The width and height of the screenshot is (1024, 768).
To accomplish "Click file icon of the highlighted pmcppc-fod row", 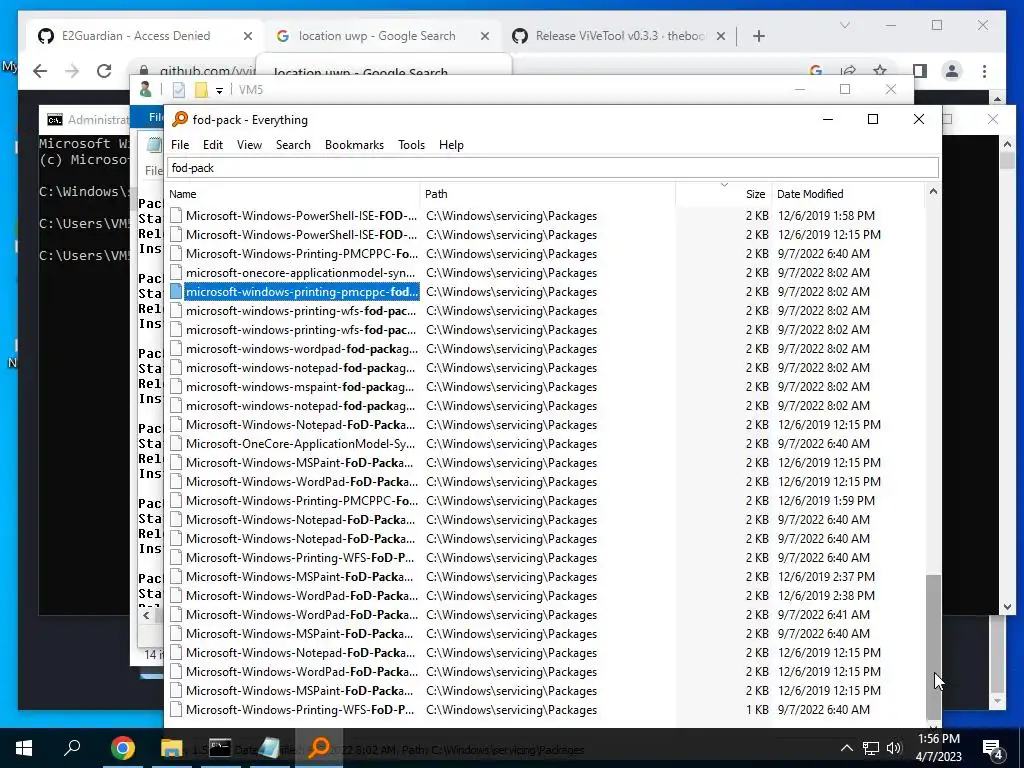I will [176, 292].
